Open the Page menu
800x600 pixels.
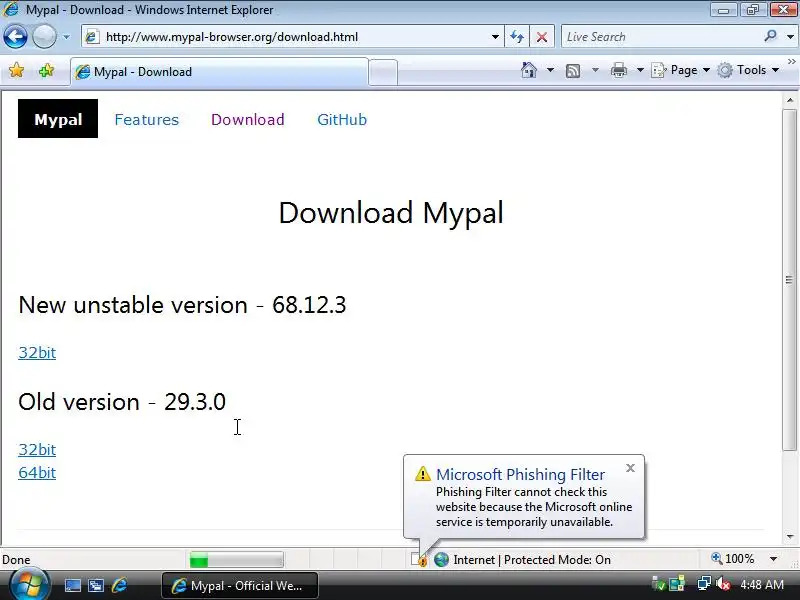(x=681, y=70)
